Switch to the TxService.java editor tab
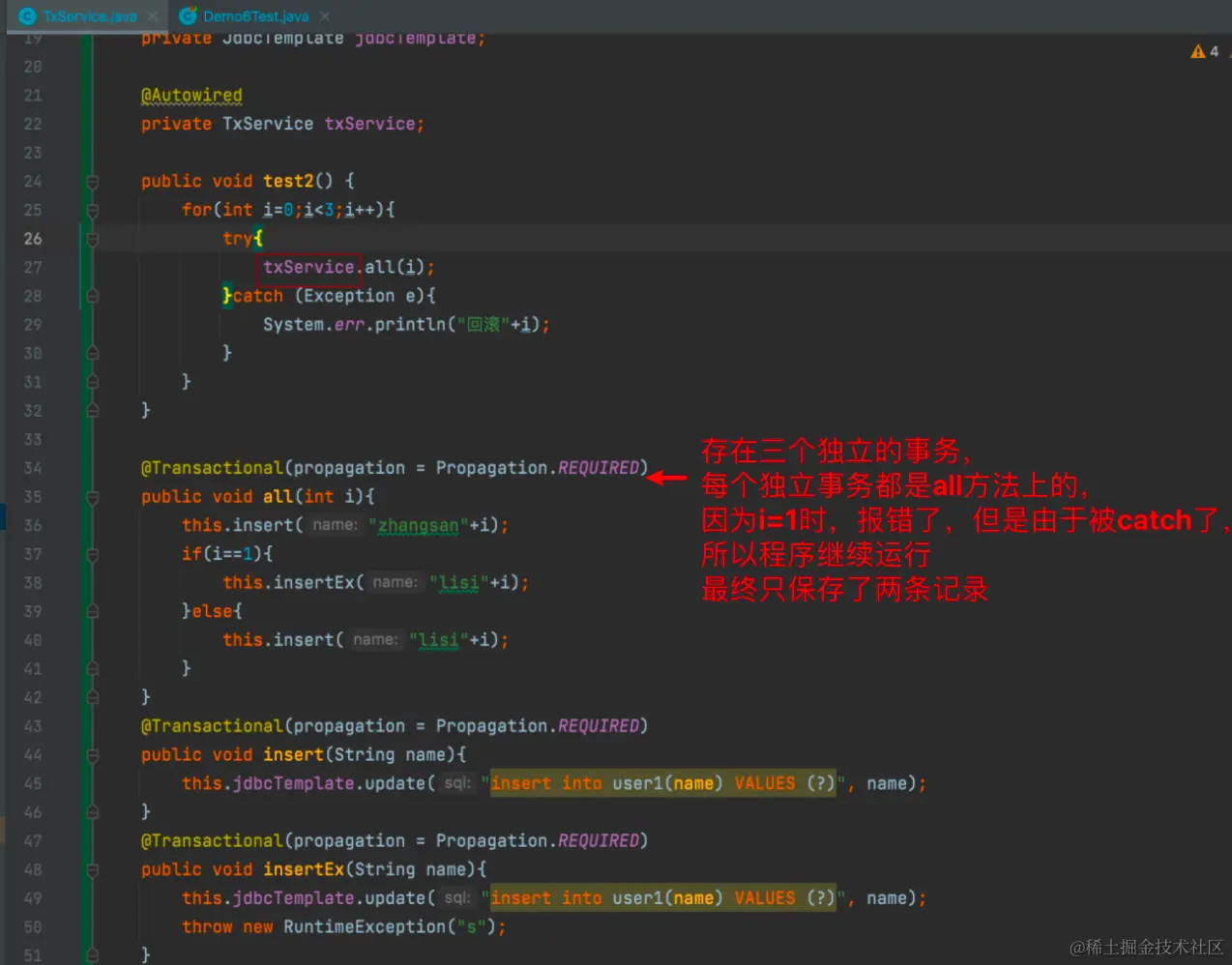Image resolution: width=1232 pixels, height=965 pixels. (x=89, y=16)
